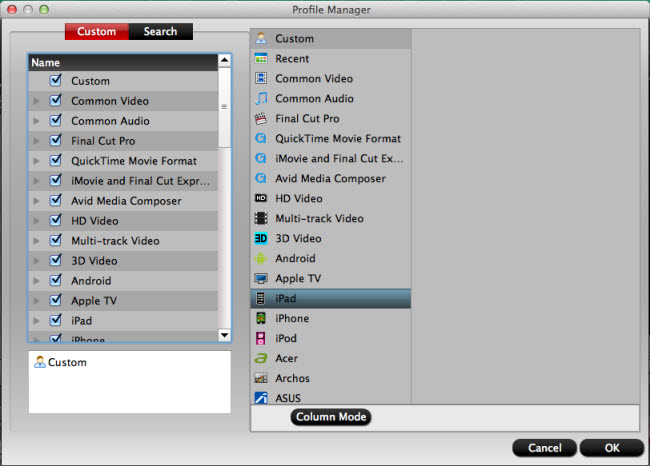Select Archos in the category menu
The height and width of the screenshot is (466, 650).
330,378
